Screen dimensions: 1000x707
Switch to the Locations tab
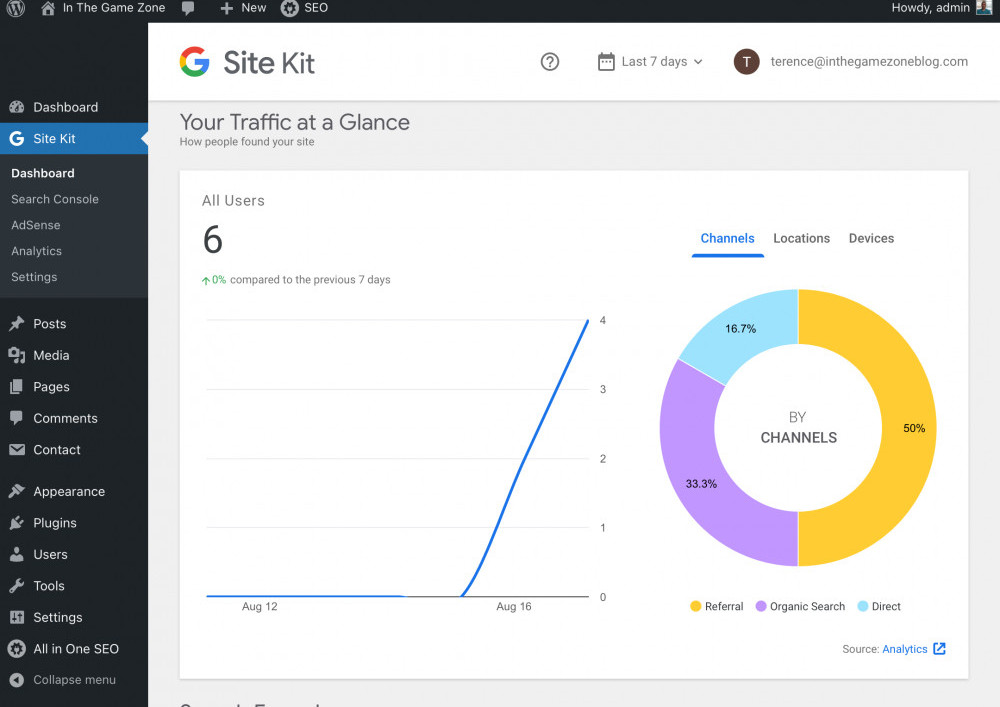pyautogui.click(x=801, y=239)
